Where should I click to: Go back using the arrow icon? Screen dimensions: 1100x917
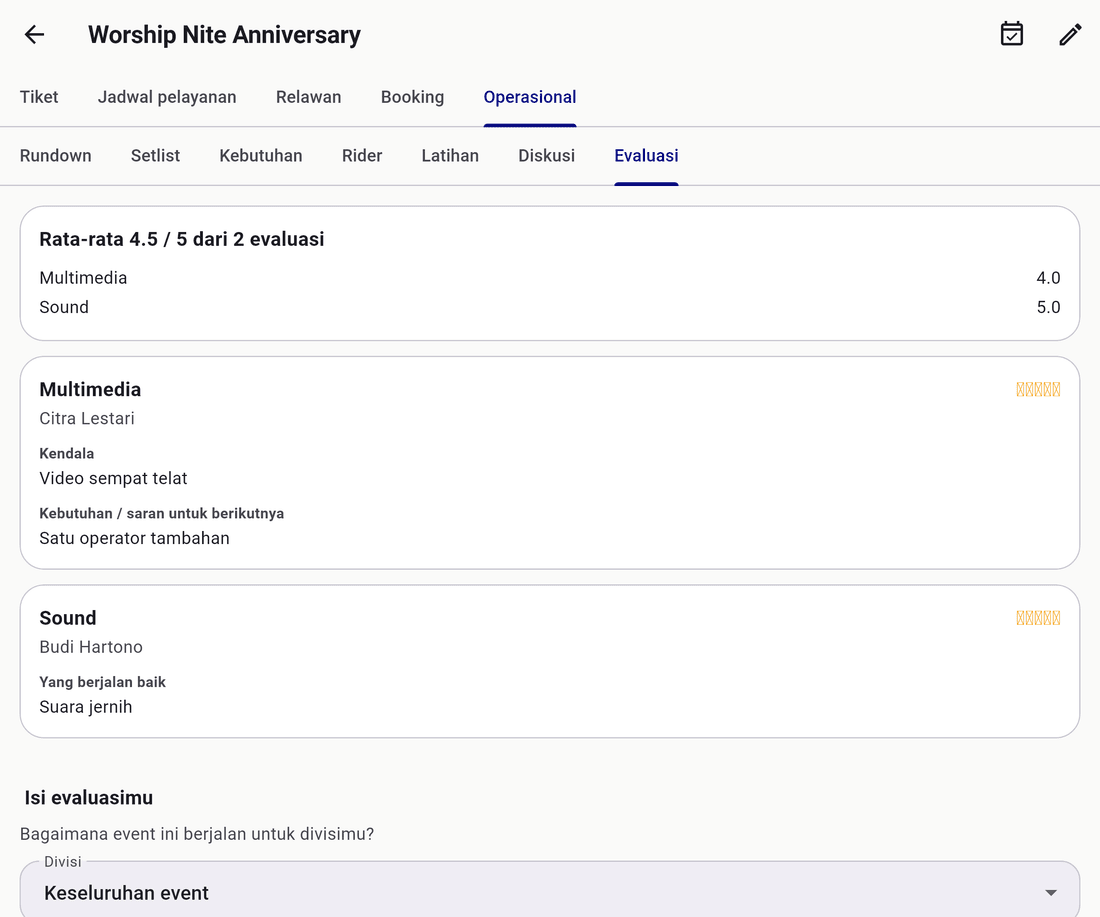pos(34,34)
